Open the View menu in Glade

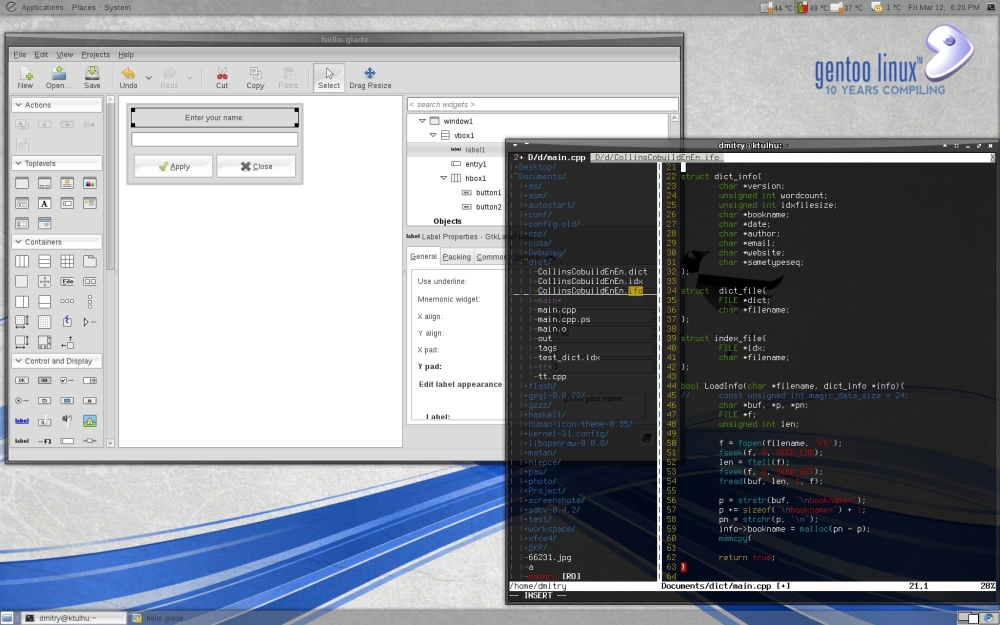click(x=64, y=55)
